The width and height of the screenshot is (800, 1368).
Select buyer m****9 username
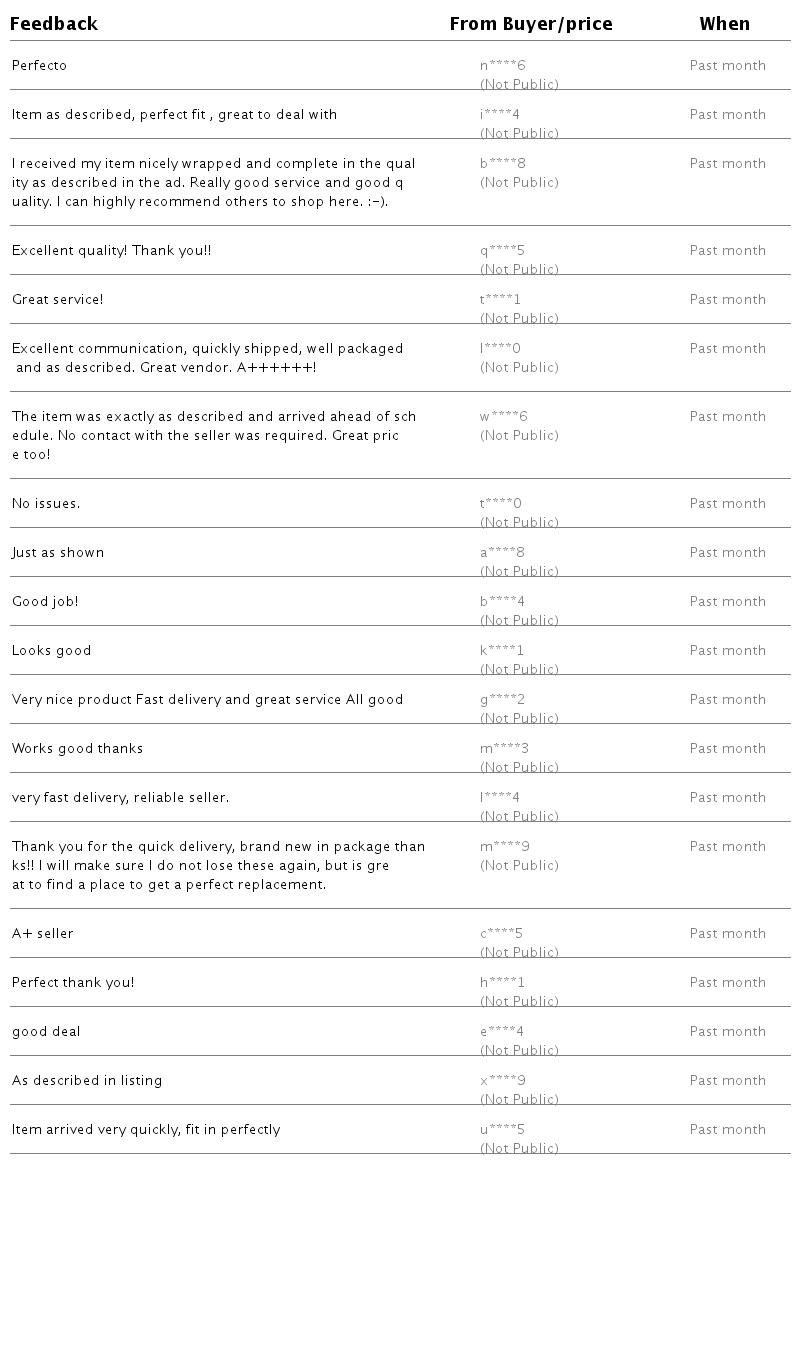tap(504, 847)
